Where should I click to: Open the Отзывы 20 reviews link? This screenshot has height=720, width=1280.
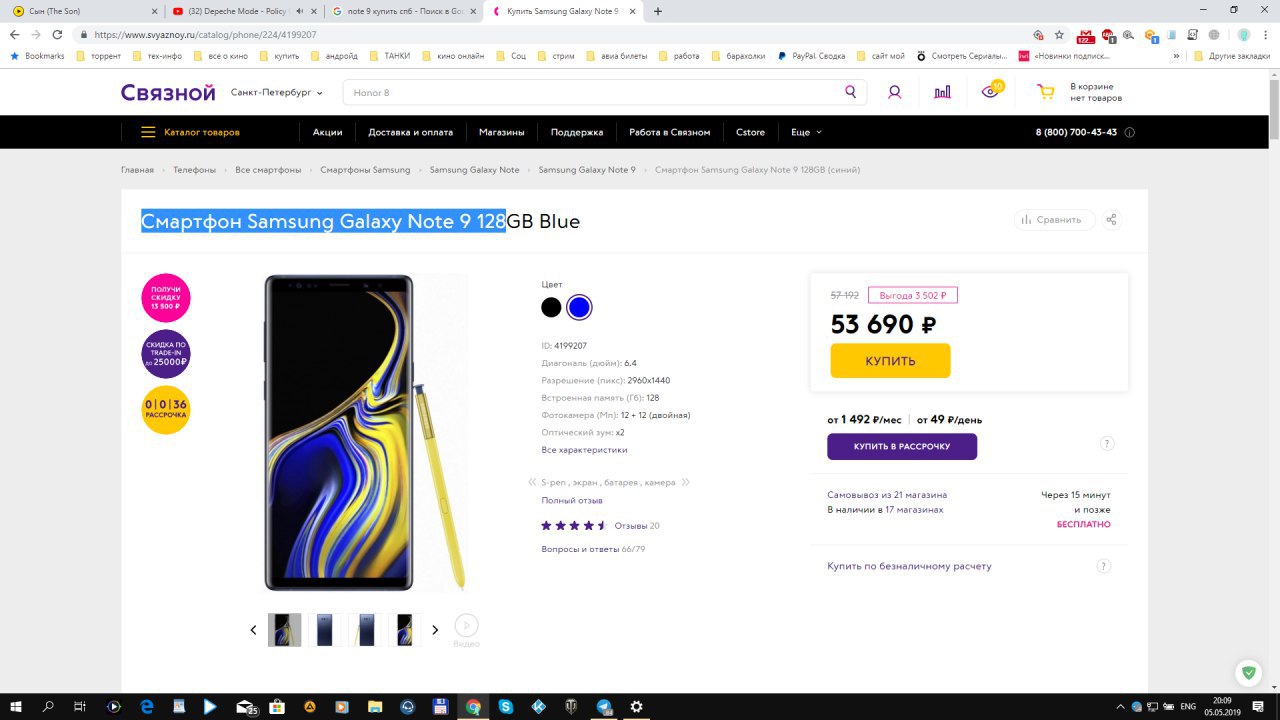pos(636,525)
